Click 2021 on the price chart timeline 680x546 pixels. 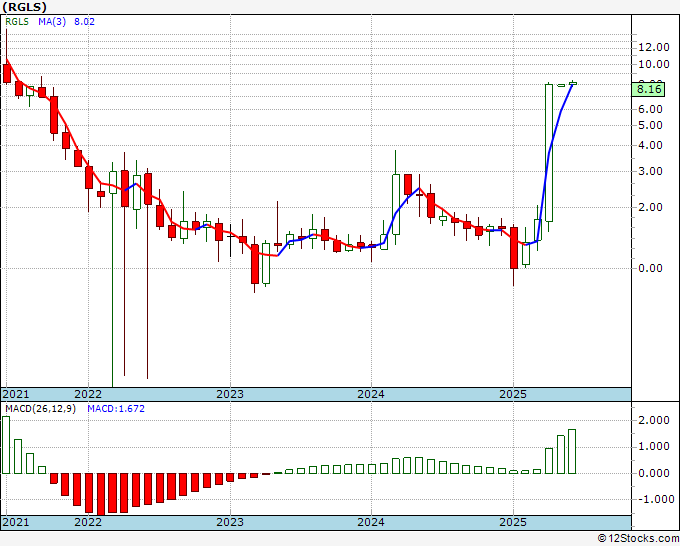[x=16, y=394]
